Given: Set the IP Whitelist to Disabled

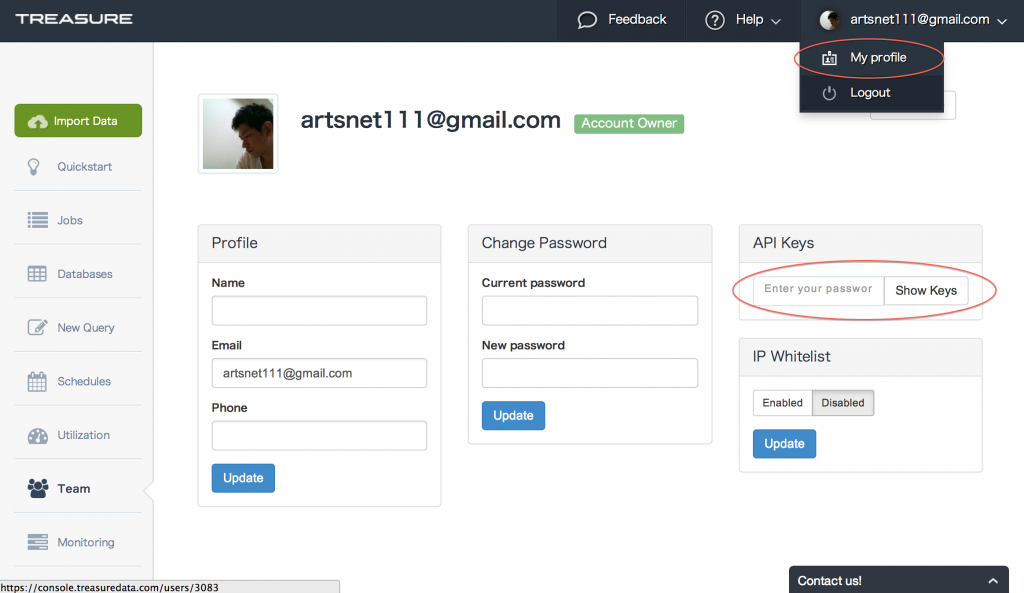Looking at the screenshot, I should [x=843, y=403].
